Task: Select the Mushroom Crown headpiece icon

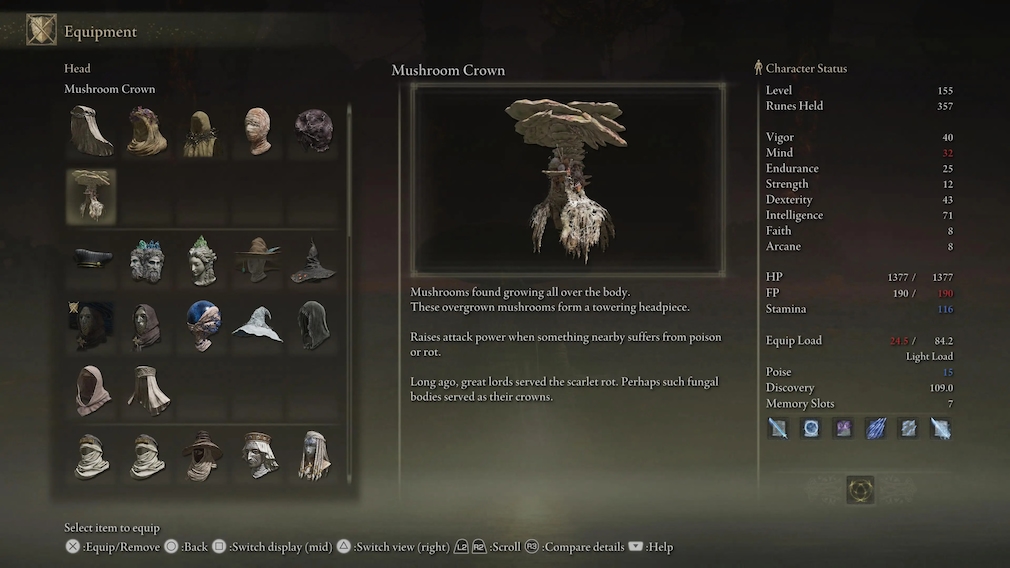Action: point(91,196)
